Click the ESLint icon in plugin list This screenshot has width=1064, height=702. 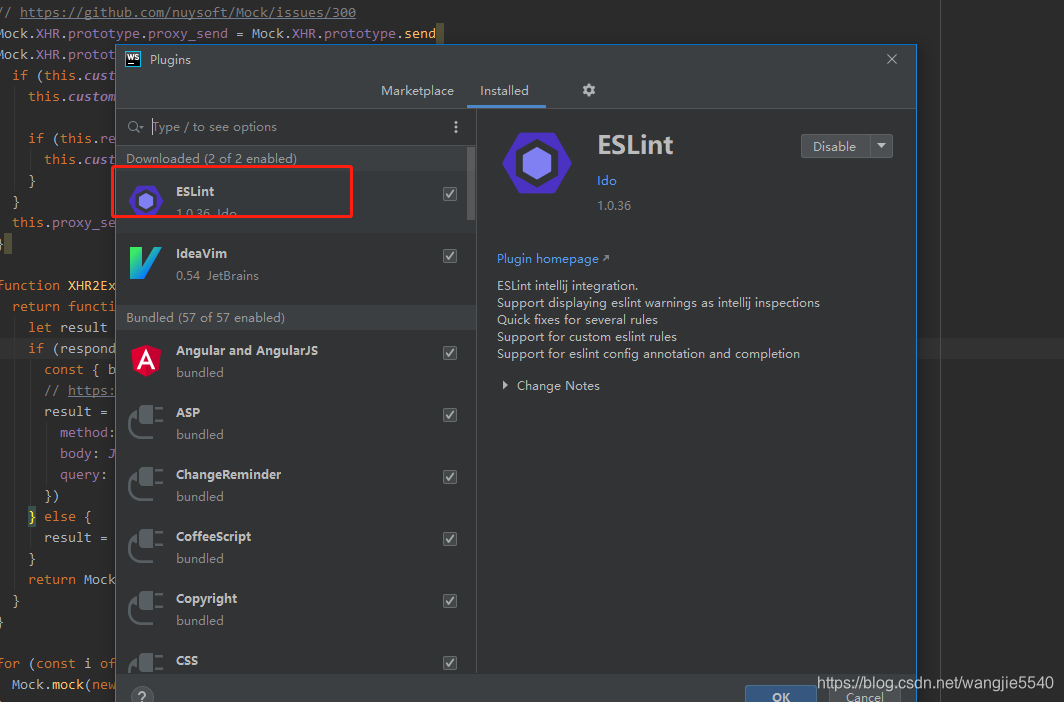click(146, 200)
